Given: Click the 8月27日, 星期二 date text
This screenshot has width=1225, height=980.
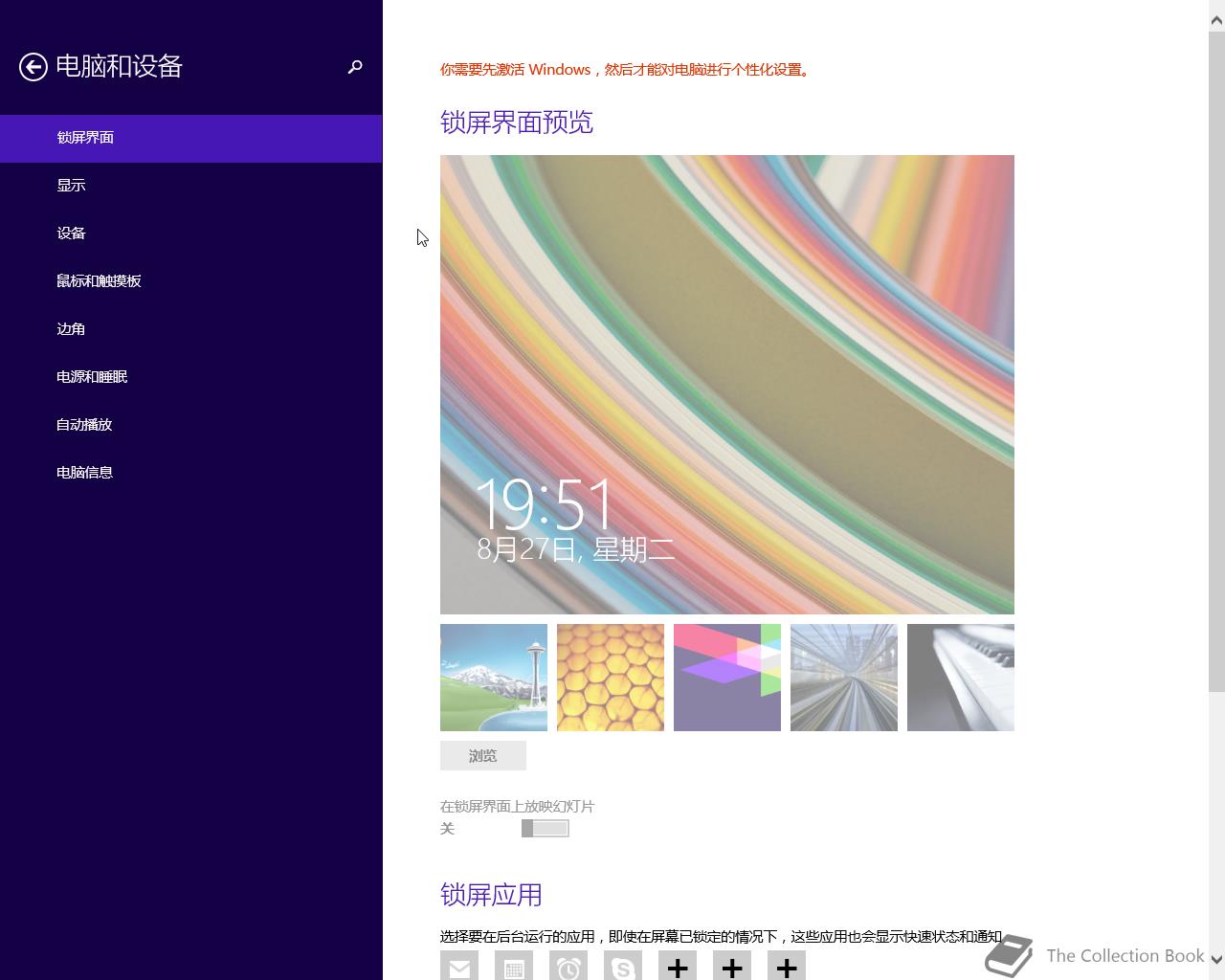Looking at the screenshot, I should (575, 549).
